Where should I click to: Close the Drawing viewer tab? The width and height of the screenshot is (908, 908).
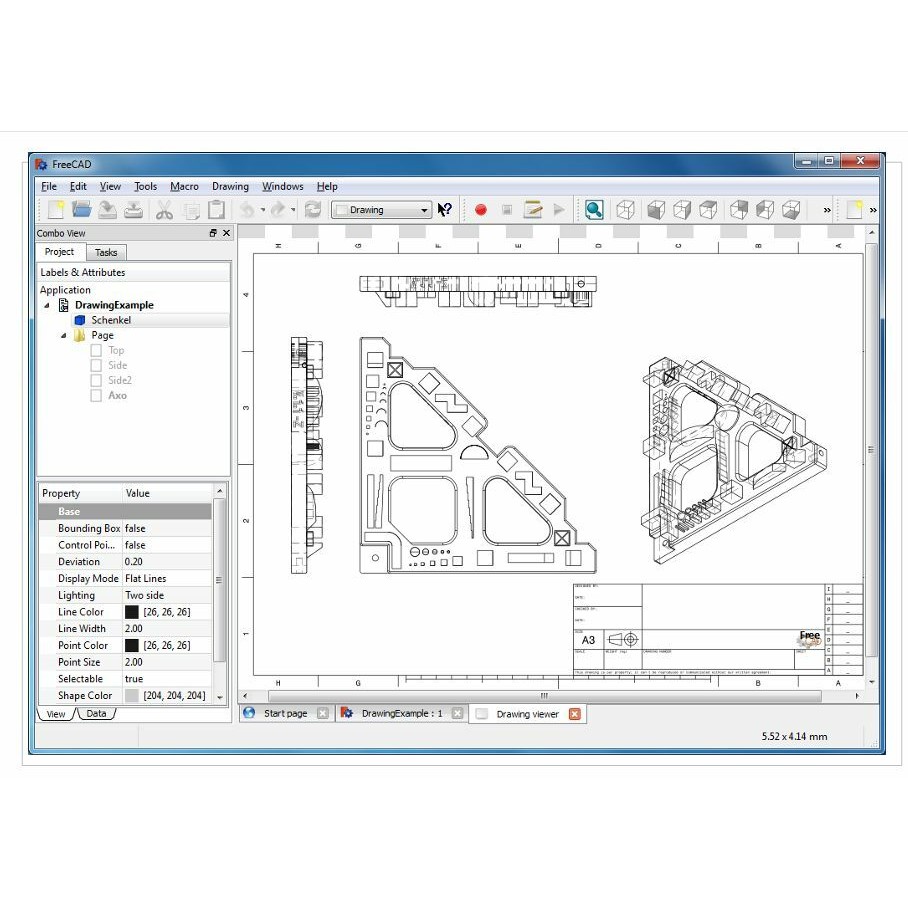574,714
